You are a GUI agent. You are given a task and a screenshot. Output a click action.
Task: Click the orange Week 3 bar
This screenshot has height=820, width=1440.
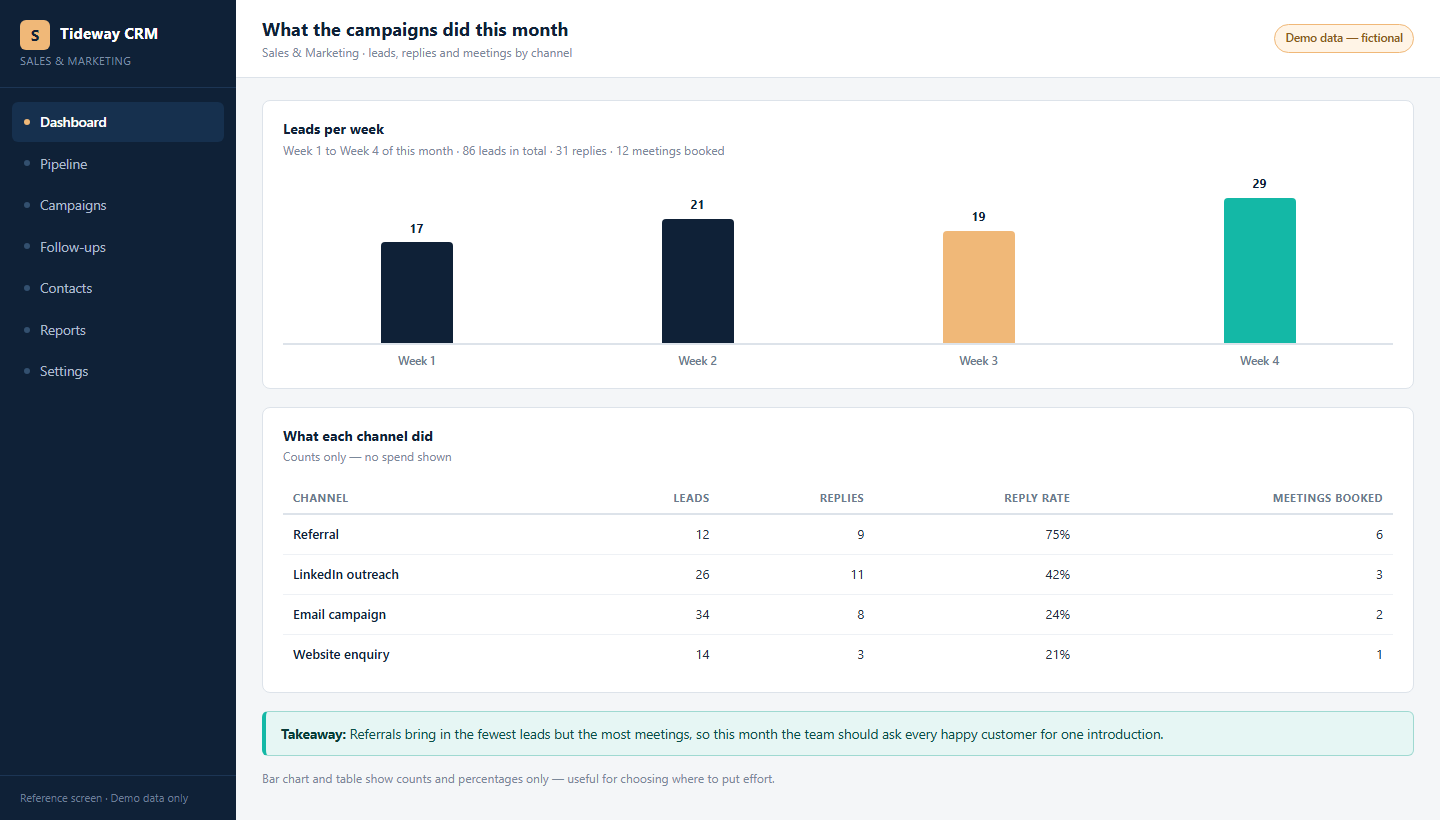(x=979, y=287)
